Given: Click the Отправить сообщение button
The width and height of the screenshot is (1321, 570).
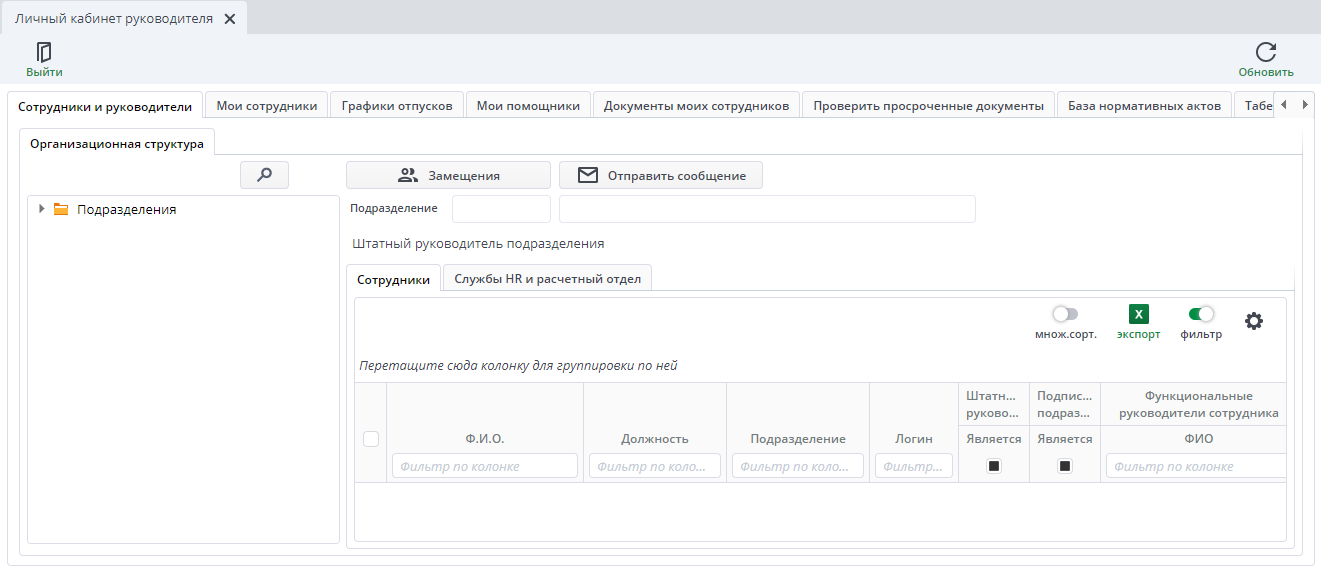Looking at the screenshot, I should tap(661, 175).
